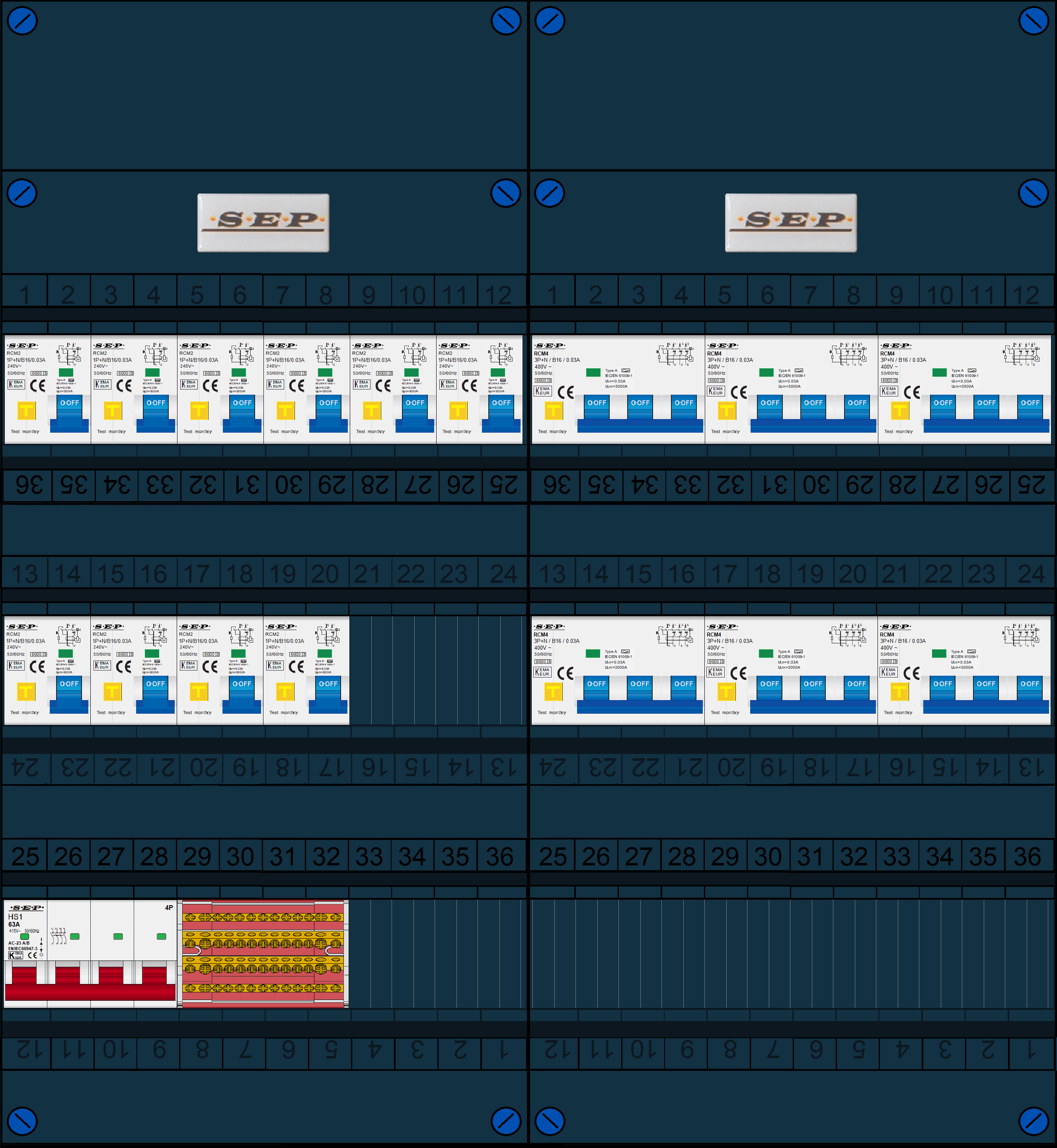
Task: Click the screw right of the right panel's SEP logo
Action: tap(1034, 193)
